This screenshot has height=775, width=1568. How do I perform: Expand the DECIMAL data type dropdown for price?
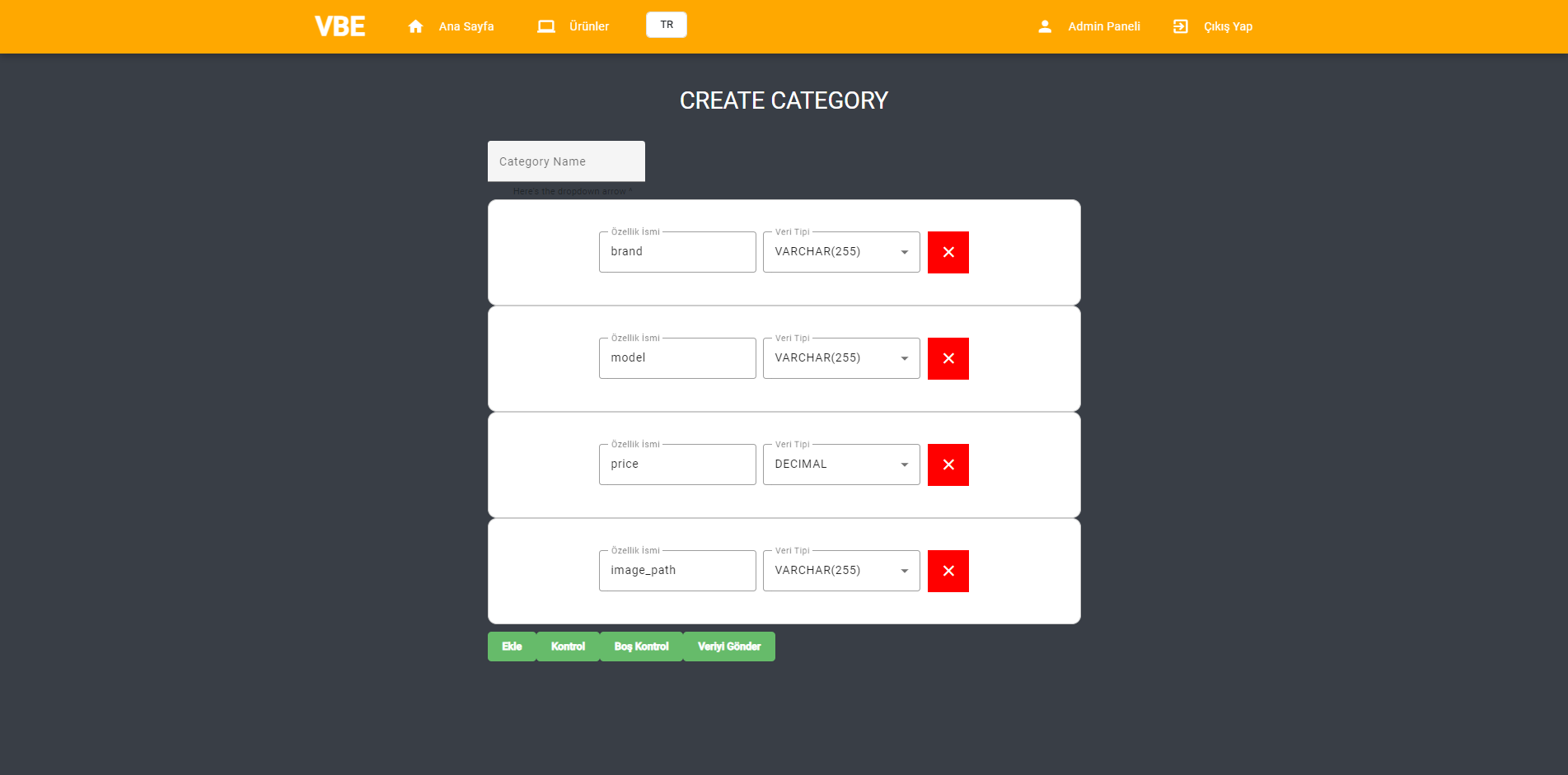click(x=904, y=464)
